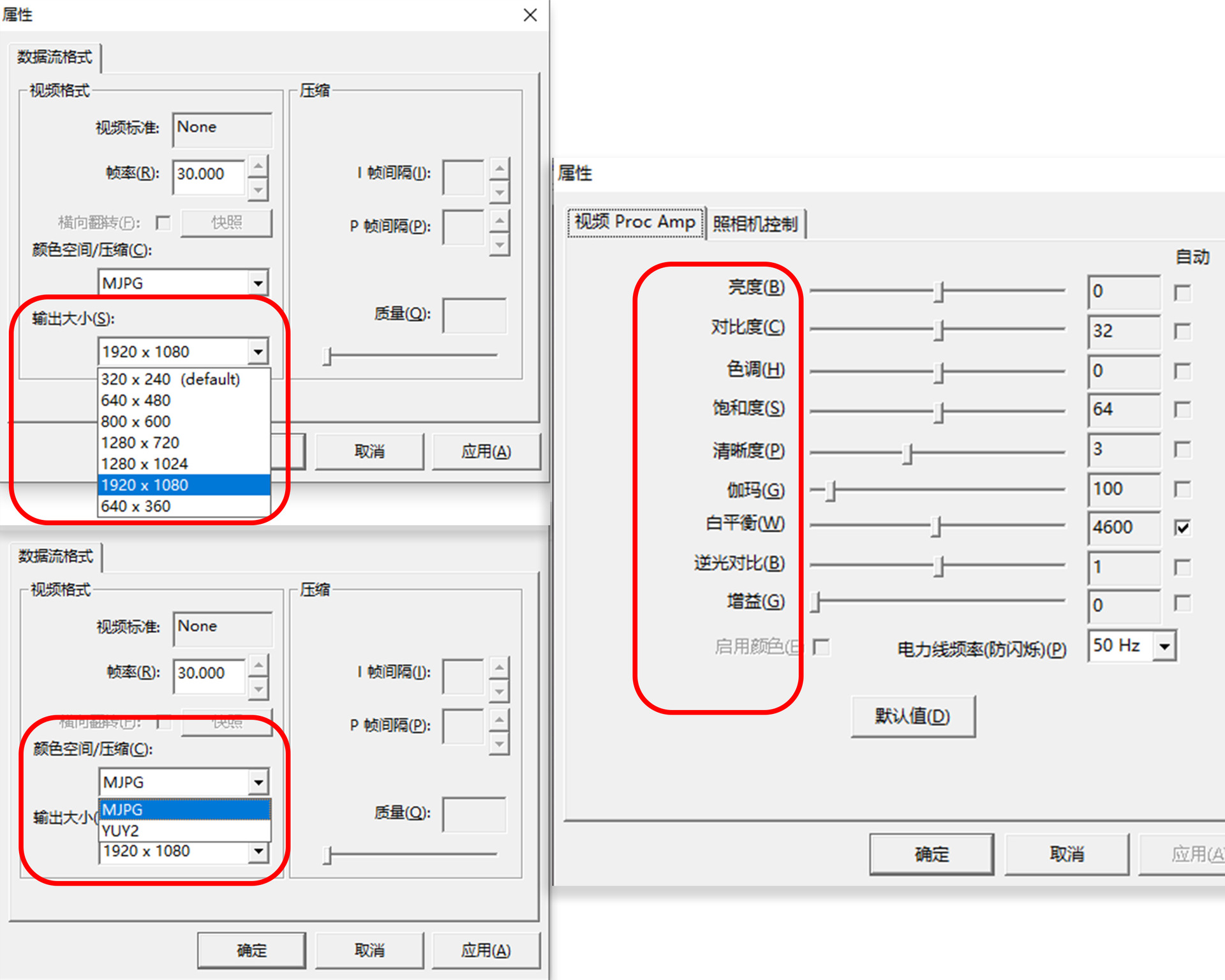
Task: Select the 视频 Proc Amp tab
Action: 635,222
